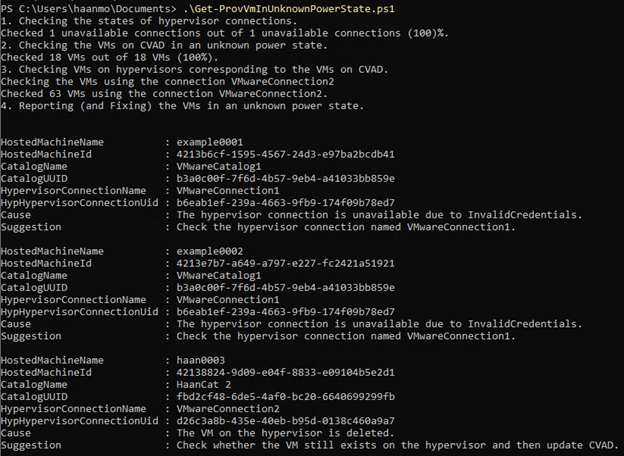Click connection Uid starting d26c3a8b
The width and height of the screenshot is (624, 456).
coord(285,421)
